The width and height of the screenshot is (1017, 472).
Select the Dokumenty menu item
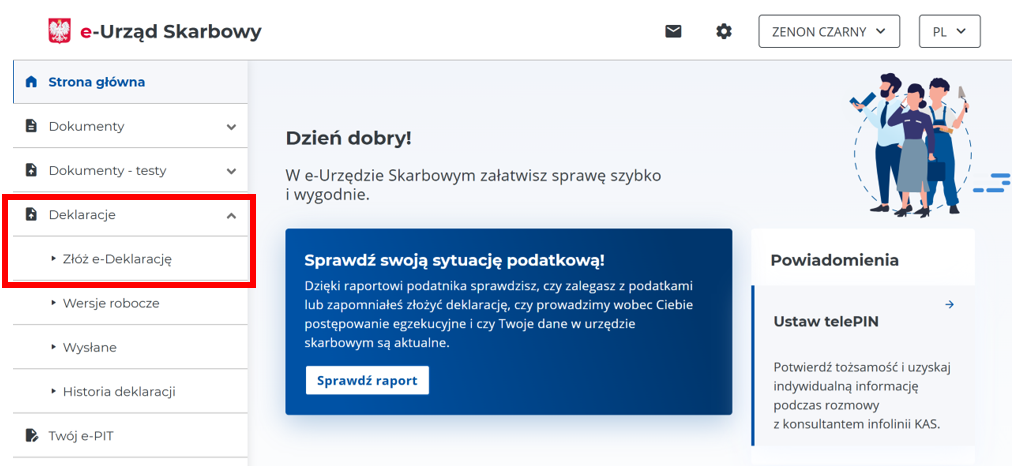pyautogui.click(x=130, y=126)
